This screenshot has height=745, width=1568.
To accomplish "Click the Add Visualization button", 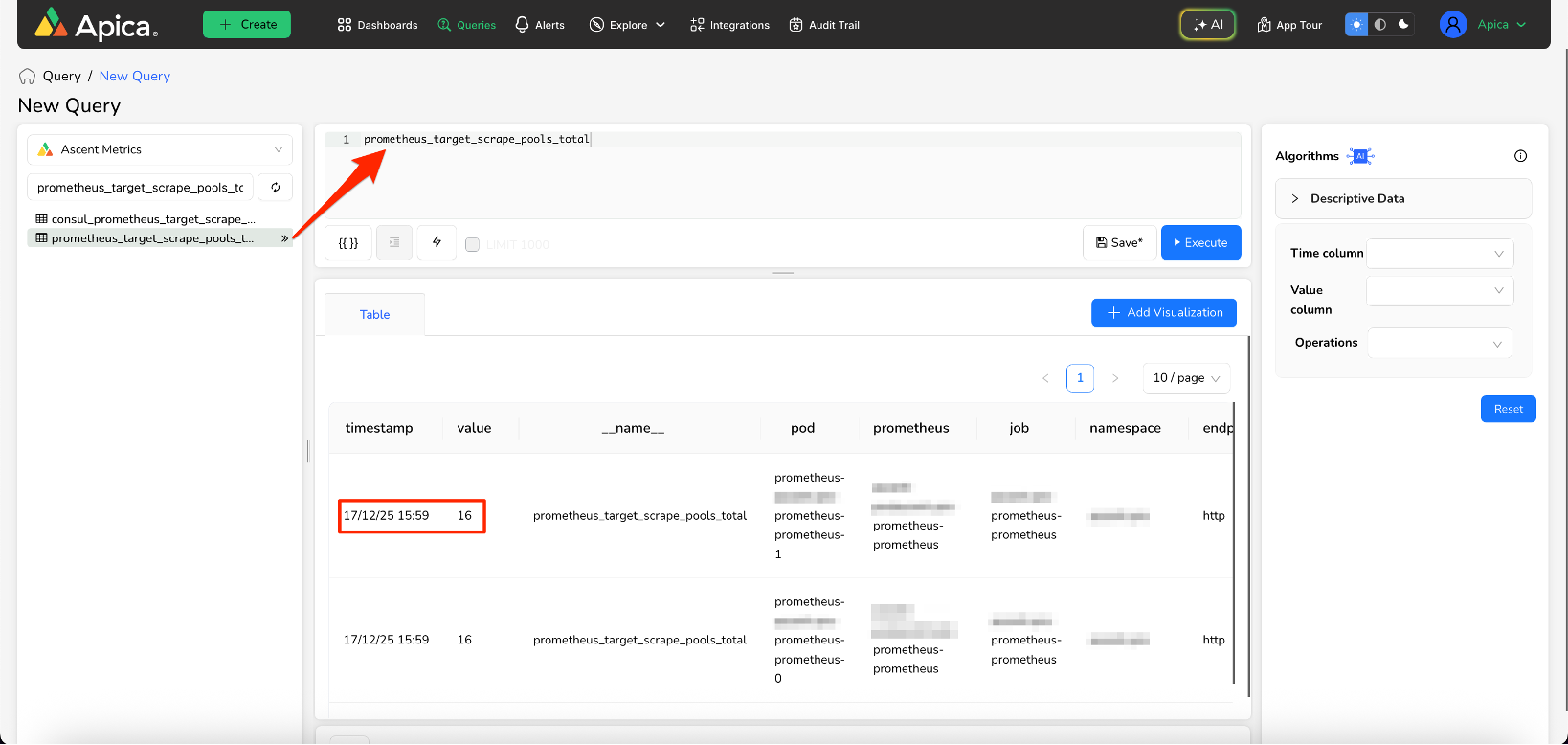I will coord(1164,313).
